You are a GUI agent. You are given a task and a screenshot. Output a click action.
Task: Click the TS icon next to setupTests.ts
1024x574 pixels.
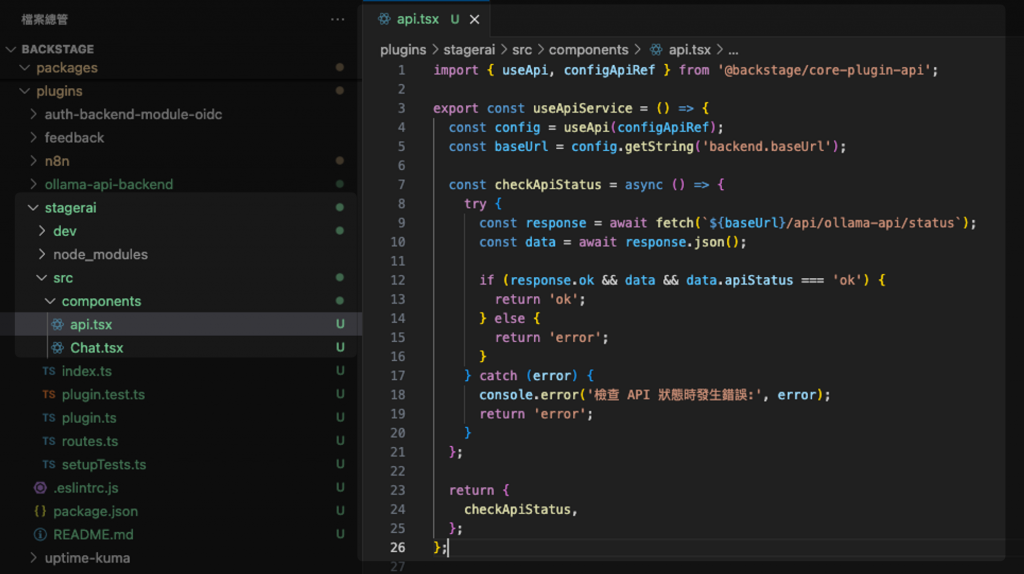tap(49, 464)
